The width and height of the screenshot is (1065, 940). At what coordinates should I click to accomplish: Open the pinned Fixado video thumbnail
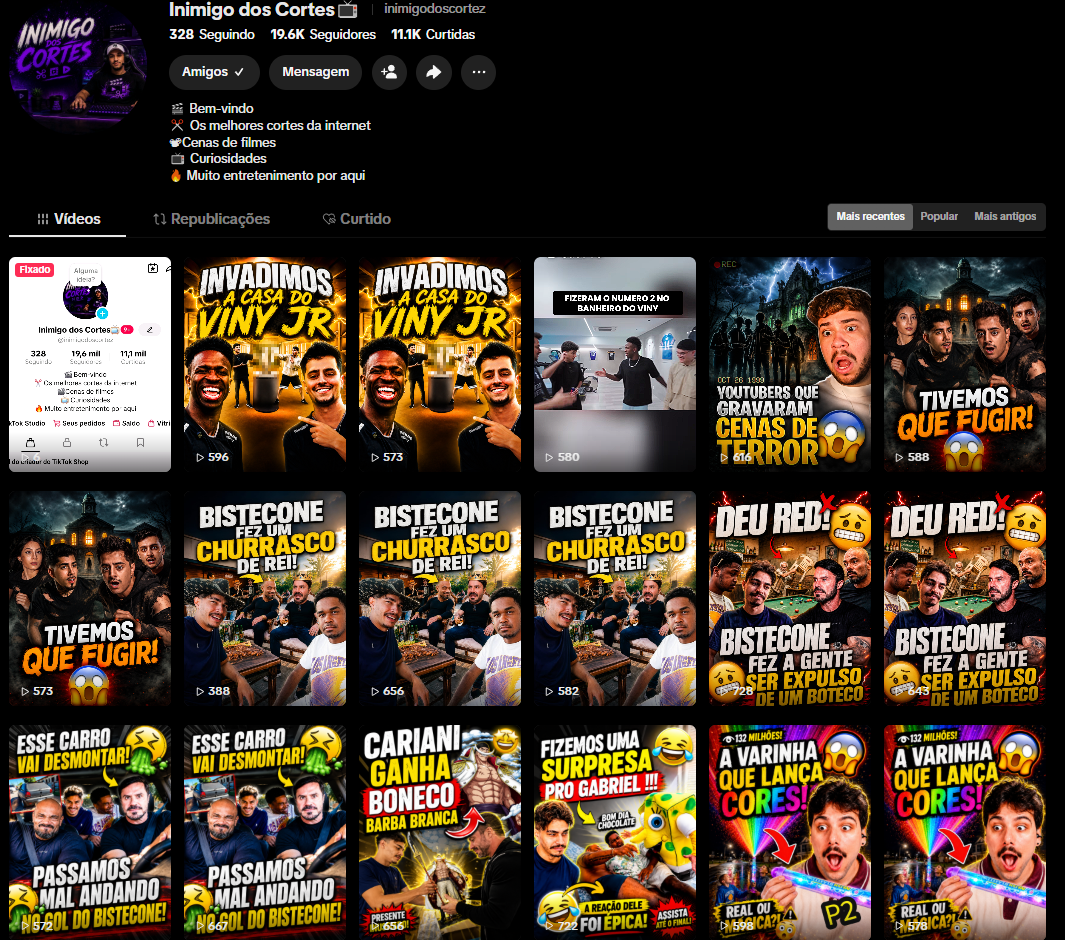[x=90, y=364]
